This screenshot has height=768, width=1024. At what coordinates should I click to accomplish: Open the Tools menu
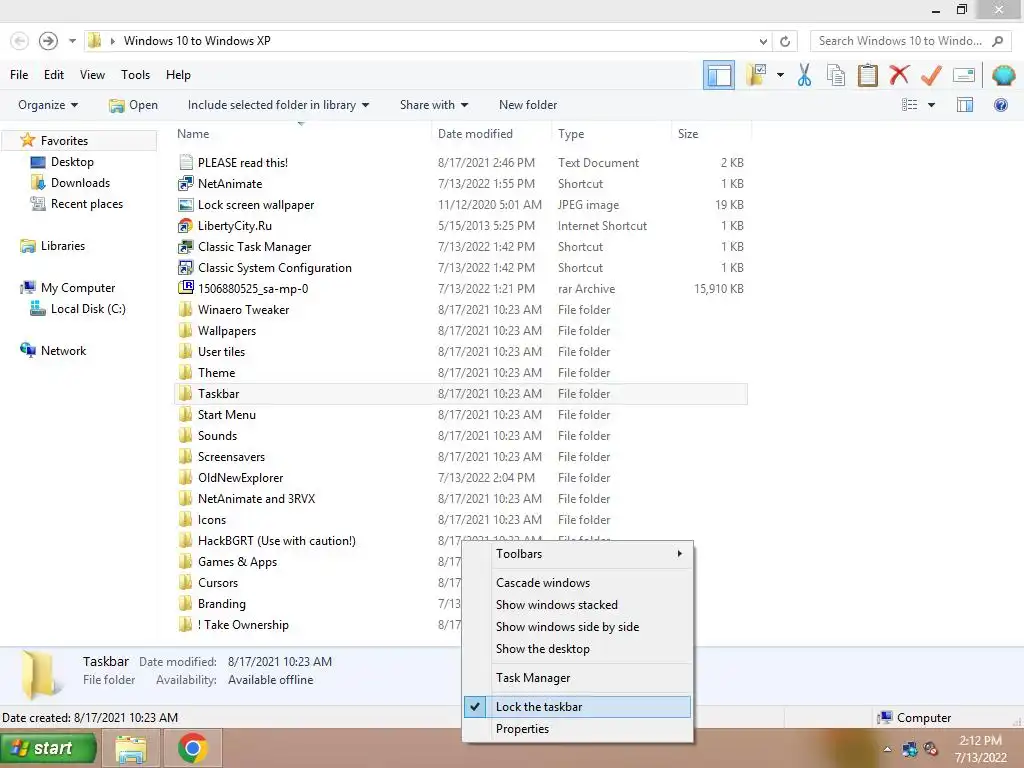coord(135,75)
